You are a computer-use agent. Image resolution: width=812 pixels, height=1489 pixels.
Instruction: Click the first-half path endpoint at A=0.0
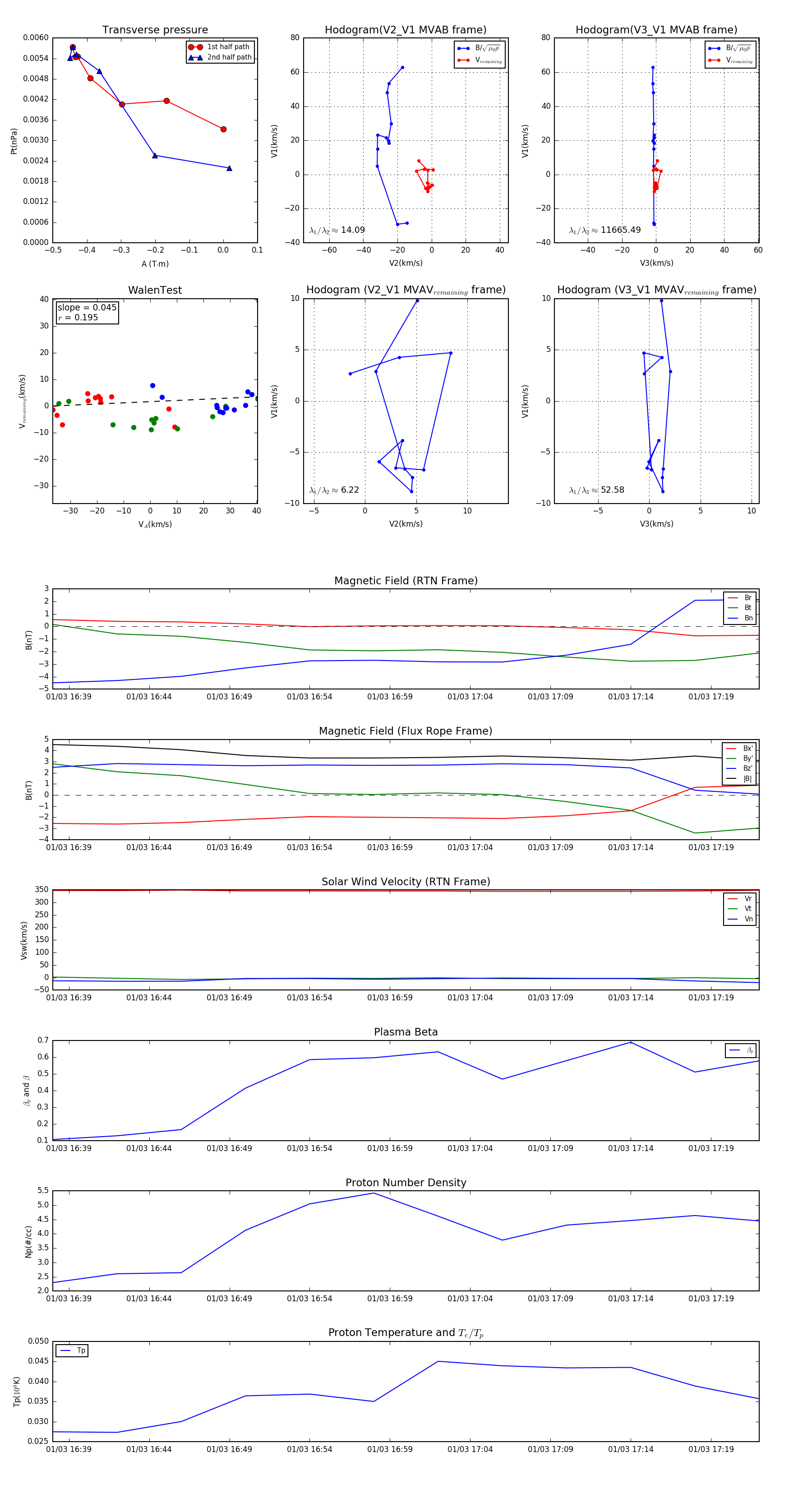[224, 129]
